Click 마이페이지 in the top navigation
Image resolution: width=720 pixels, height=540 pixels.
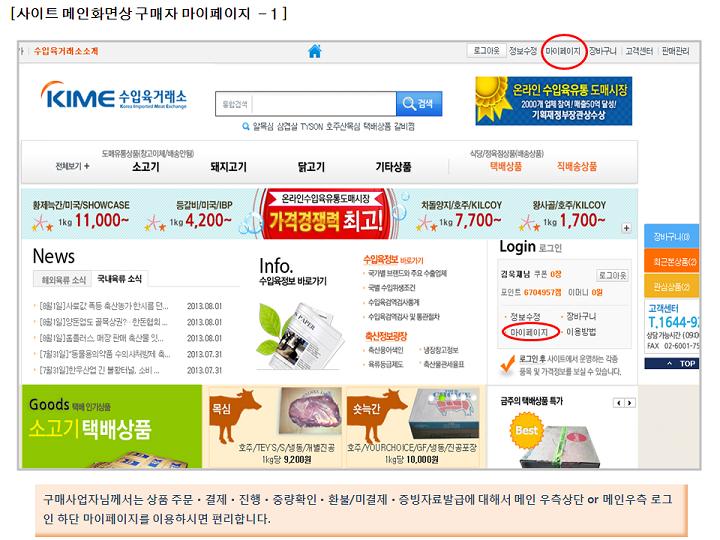pos(563,51)
